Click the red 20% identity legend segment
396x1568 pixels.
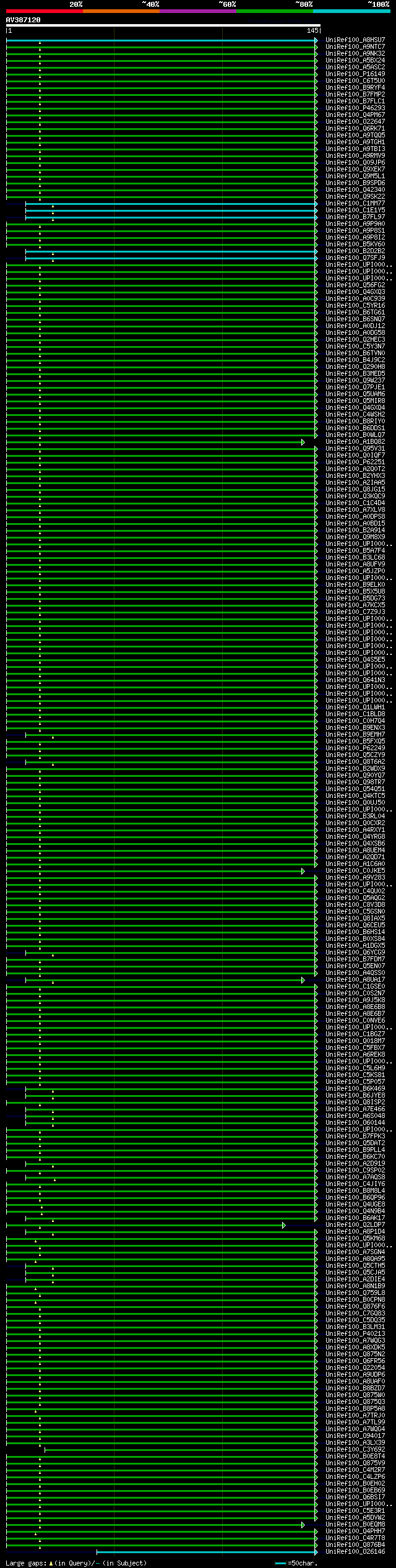tap(44, 11)
